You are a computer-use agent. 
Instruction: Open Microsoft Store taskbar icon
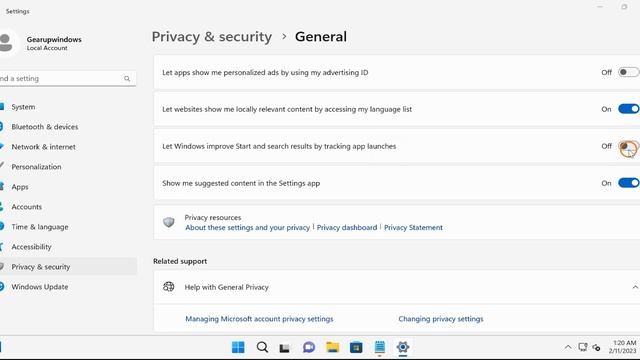356,347
